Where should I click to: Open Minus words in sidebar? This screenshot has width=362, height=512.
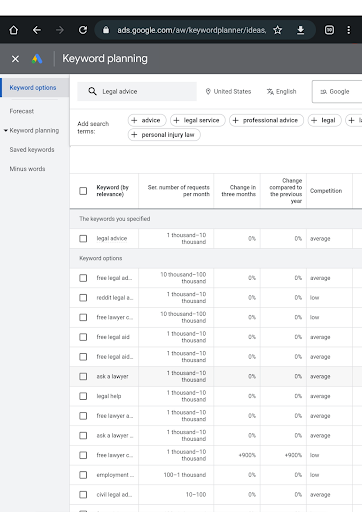(27, 169)
